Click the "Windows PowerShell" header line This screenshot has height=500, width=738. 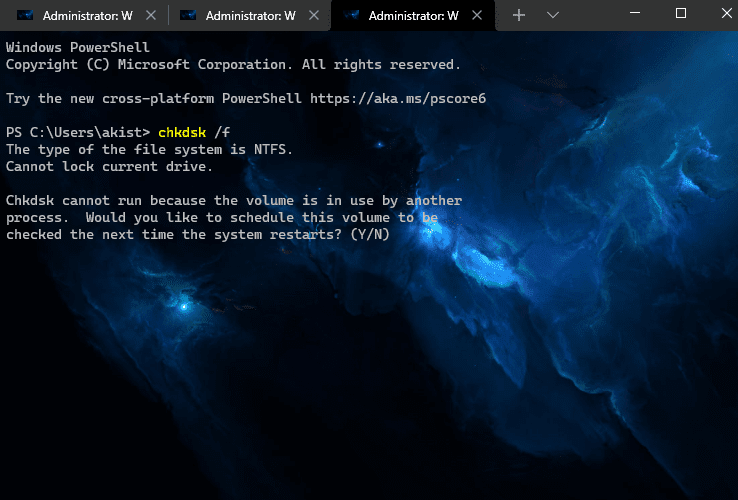78,48
